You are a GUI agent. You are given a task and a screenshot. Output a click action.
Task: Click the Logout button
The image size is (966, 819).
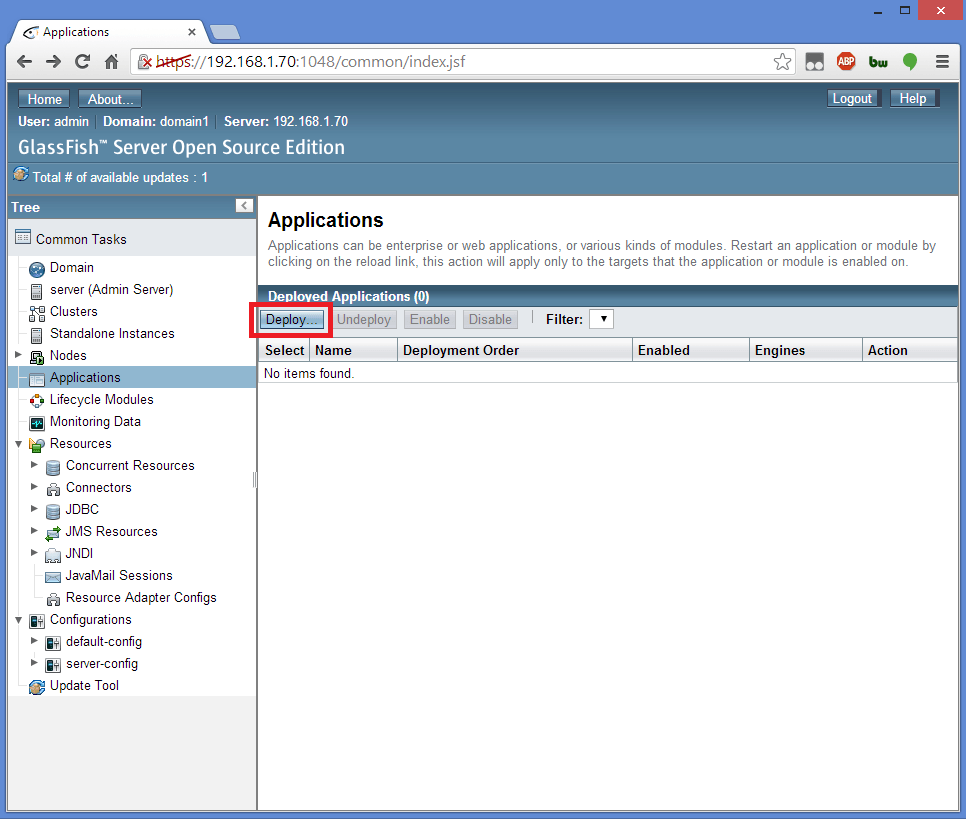pyautogui.click(x=852, y=99)
